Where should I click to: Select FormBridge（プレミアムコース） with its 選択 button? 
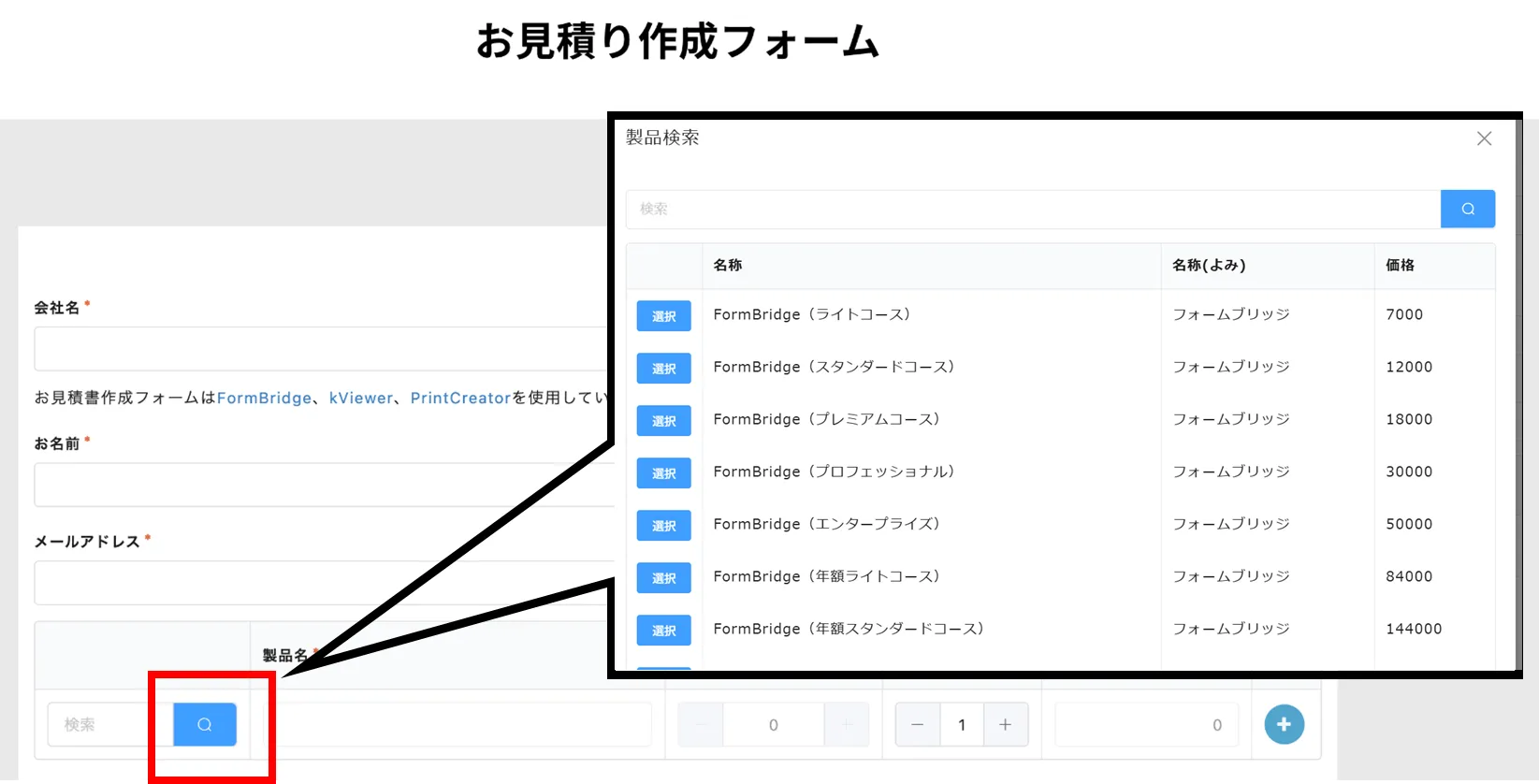664,421
